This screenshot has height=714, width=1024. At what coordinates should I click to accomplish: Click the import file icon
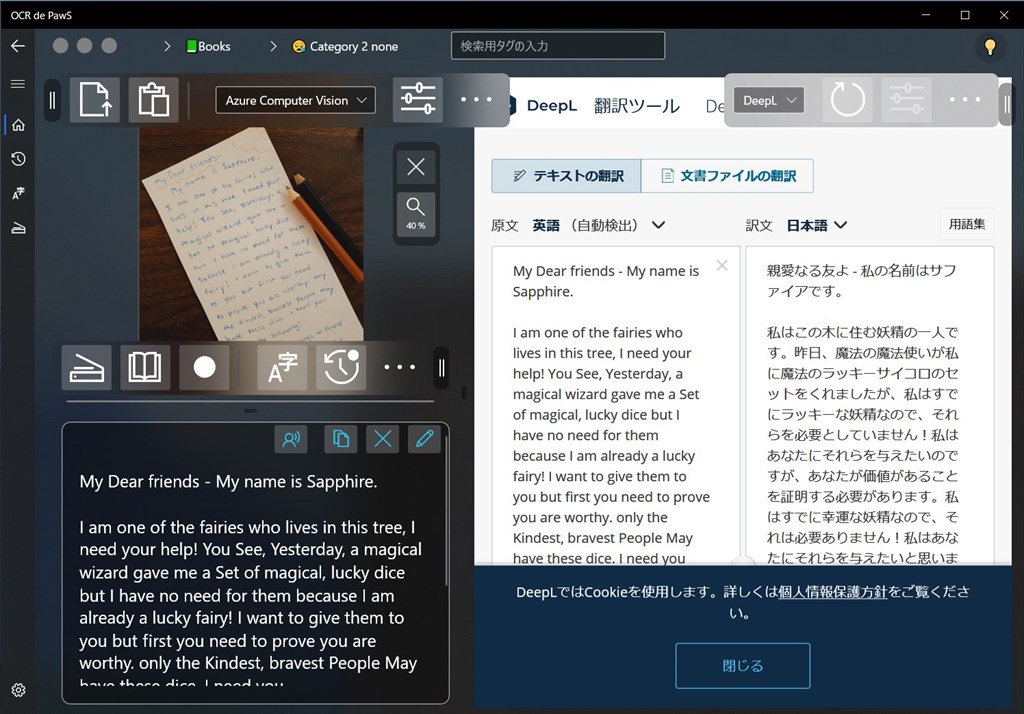pyautogui.click(x=95, y=100)
